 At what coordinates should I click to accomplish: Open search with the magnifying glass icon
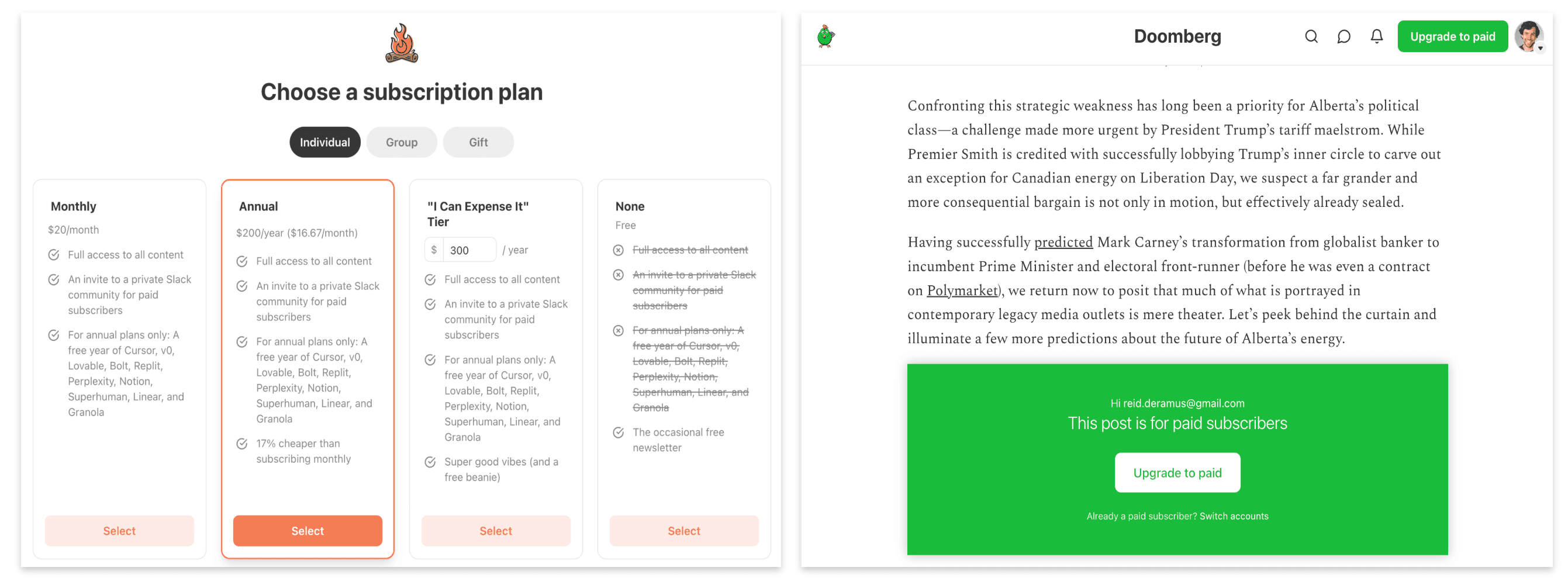1311,36
